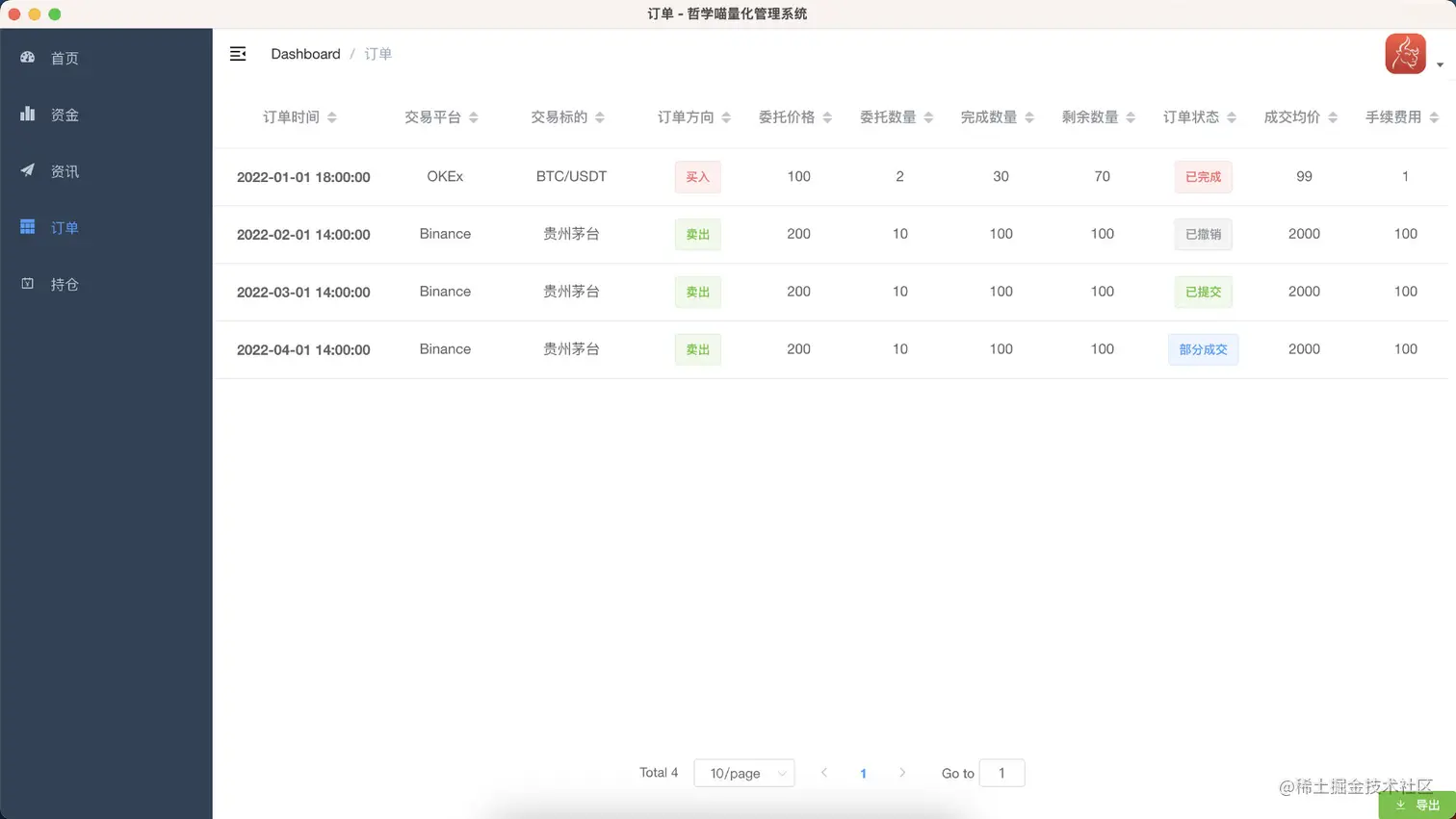Sort by 成交均价 using sort arrows

[x=1333, y=117]
